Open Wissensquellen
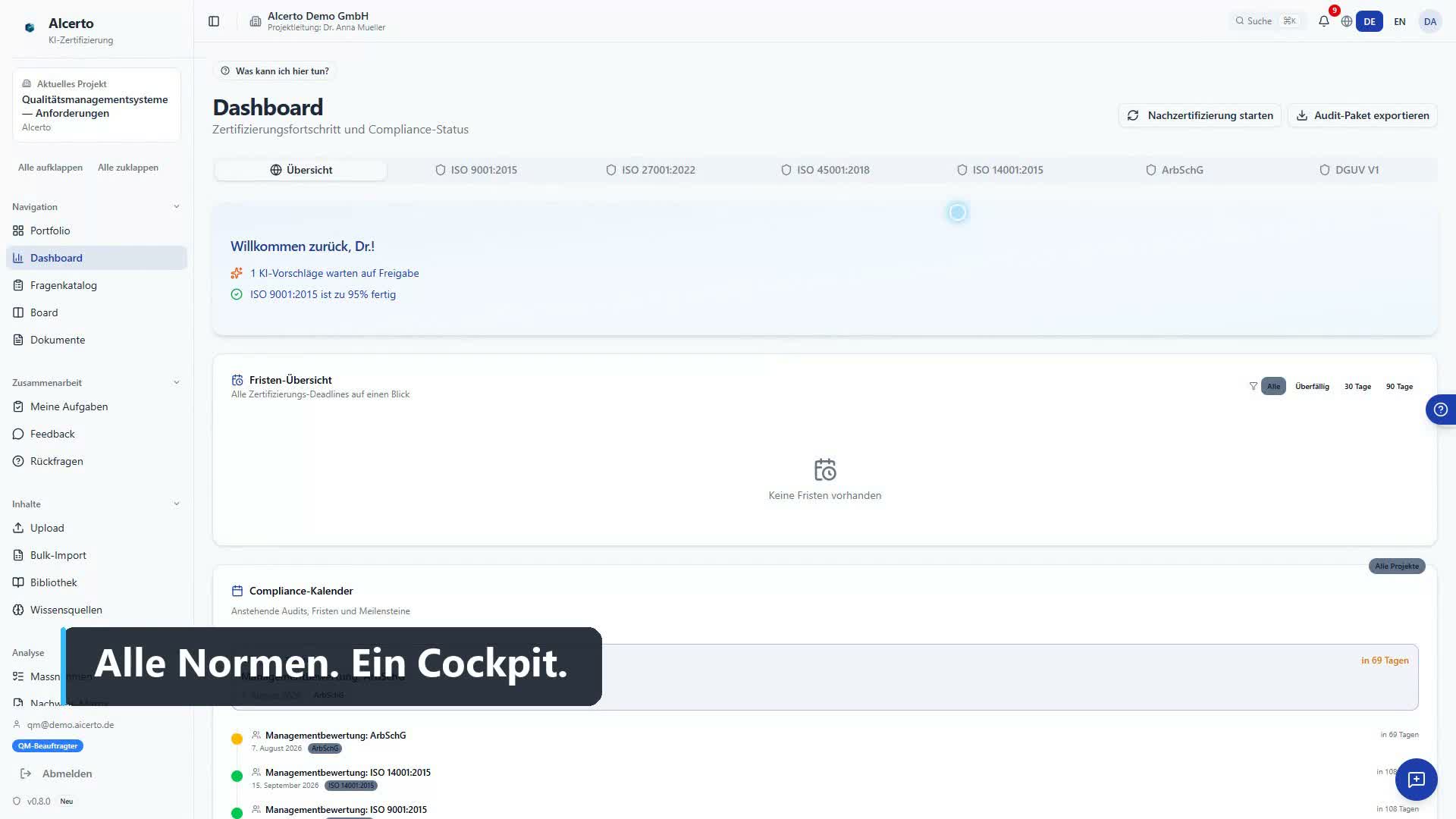Image resolution: width=1456 pixels, height=819 pixels. tap(96, 610)
